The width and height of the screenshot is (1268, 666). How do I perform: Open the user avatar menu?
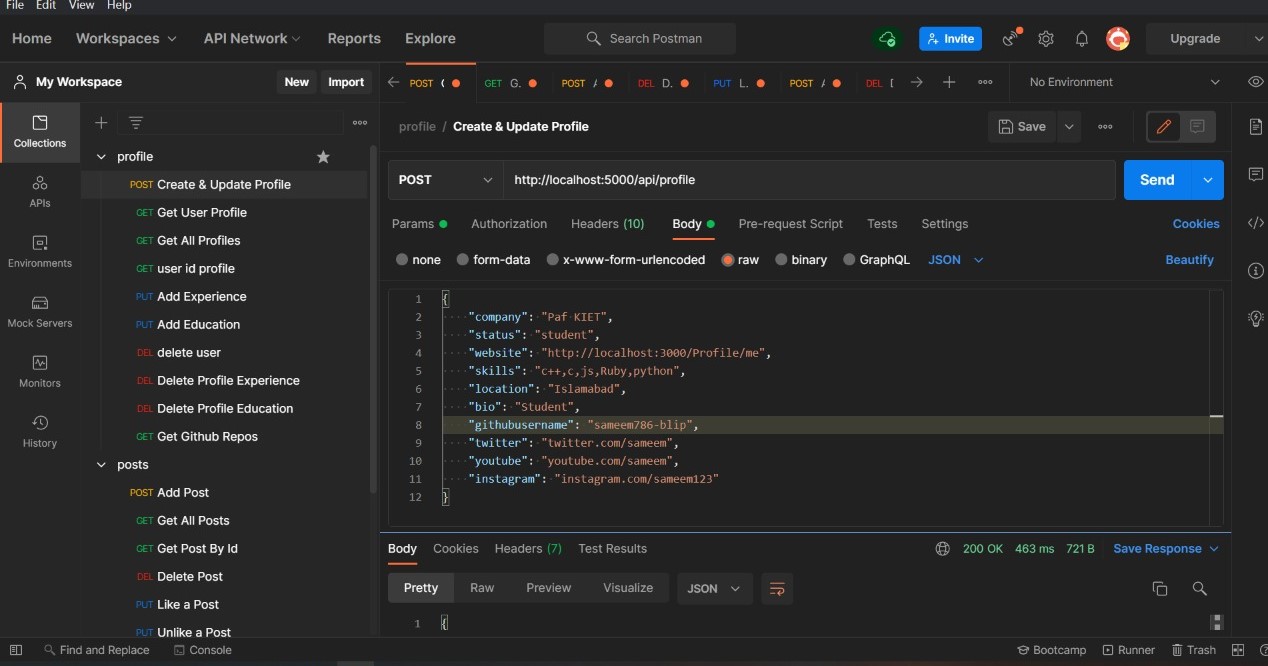[x=1118, y=39]
